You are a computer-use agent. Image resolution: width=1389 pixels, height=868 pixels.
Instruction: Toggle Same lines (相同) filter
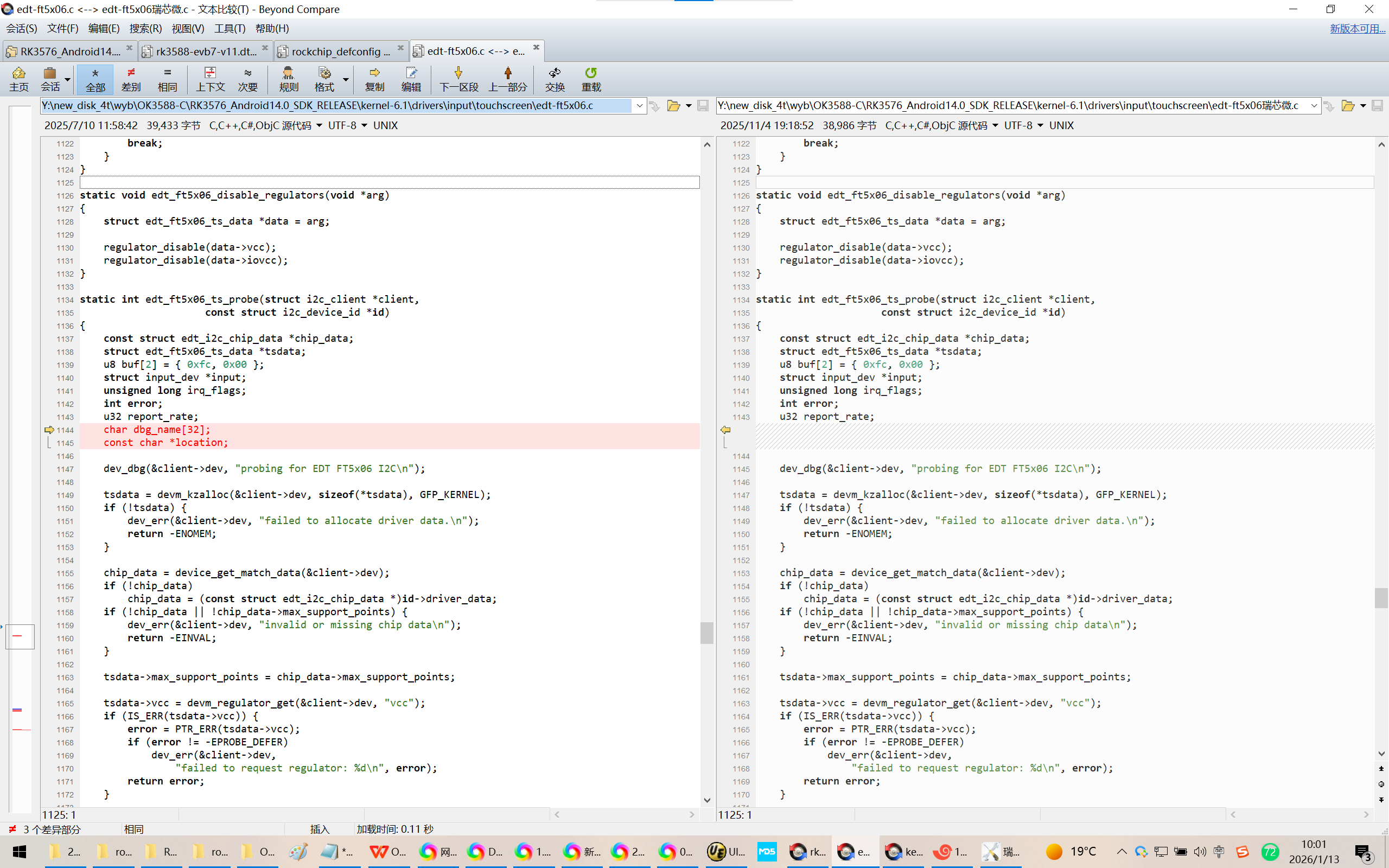[167, 79]
